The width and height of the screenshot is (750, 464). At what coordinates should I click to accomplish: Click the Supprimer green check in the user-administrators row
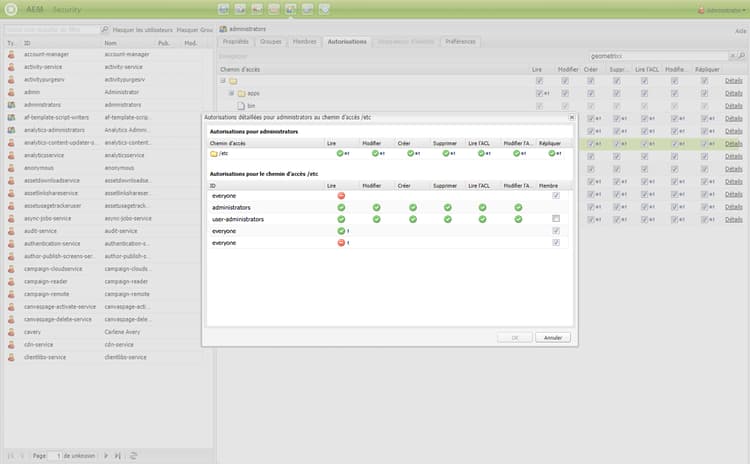[448, 219]
